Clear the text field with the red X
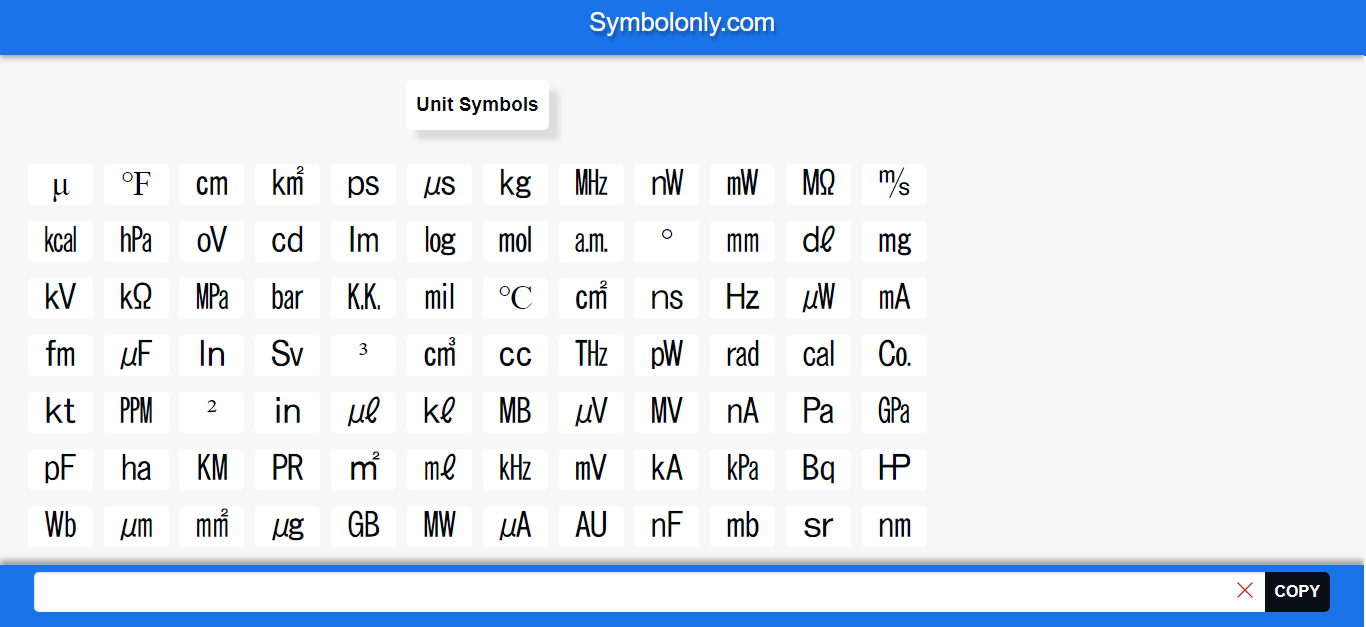The height and width of the screenshot is (627, 1366). (1245, 591)
